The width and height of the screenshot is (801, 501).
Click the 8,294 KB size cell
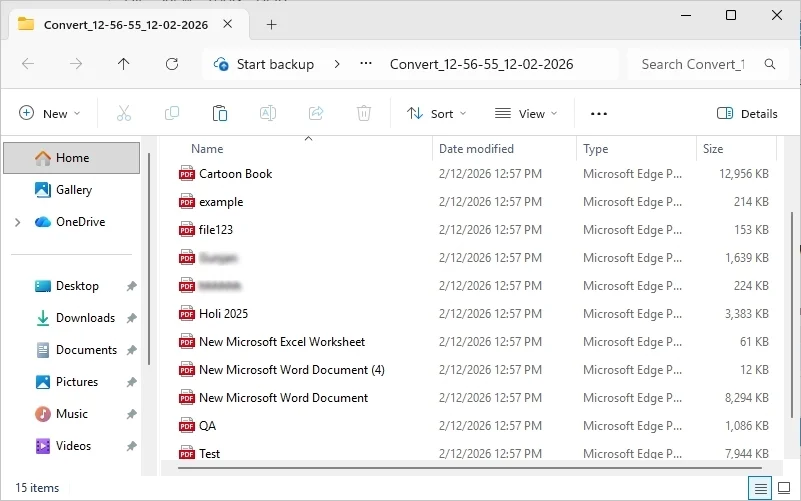(746, 398)
